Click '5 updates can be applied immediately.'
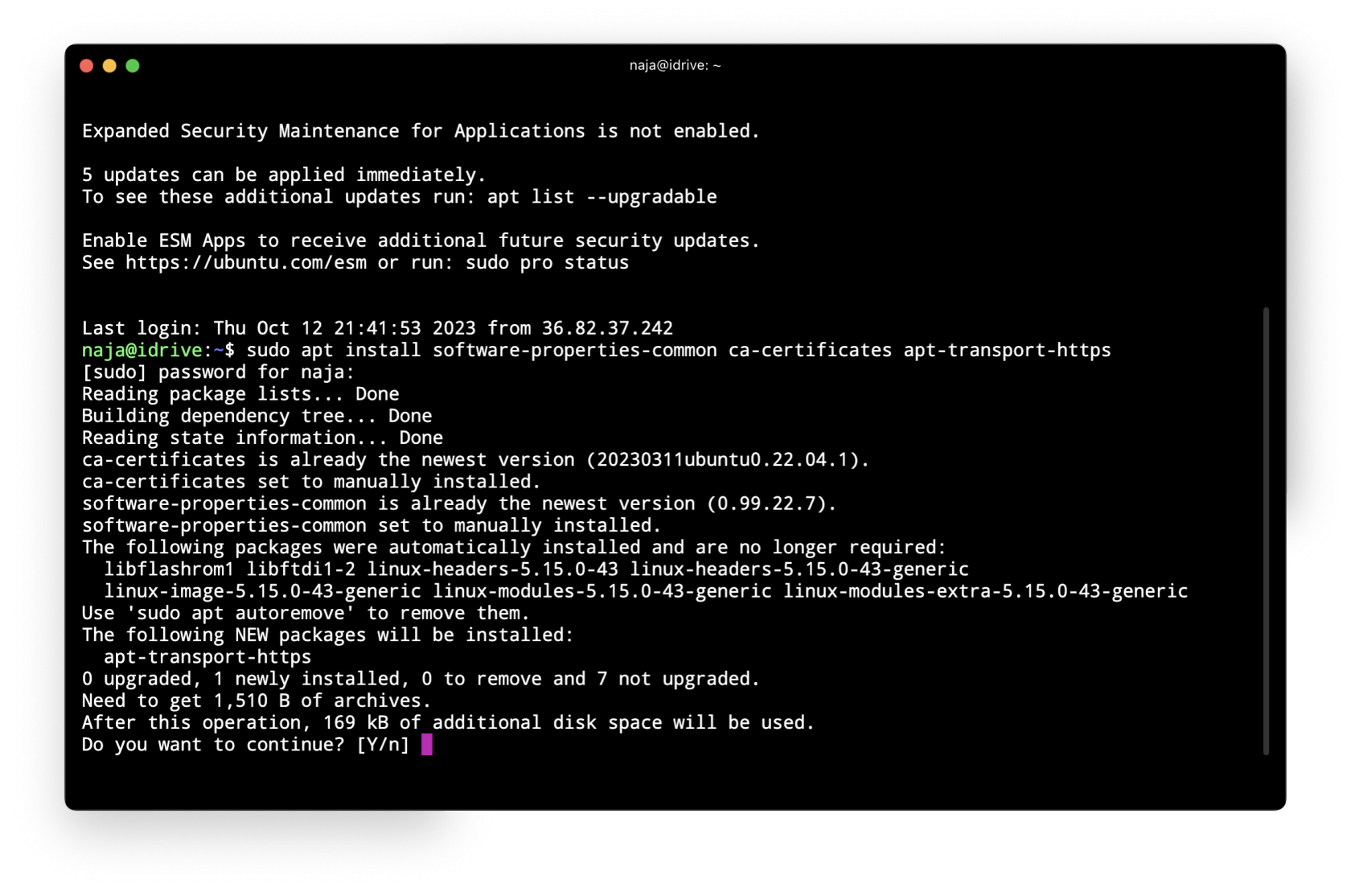The width and height of the screenshot is (1351, 896). coord(284,175)
